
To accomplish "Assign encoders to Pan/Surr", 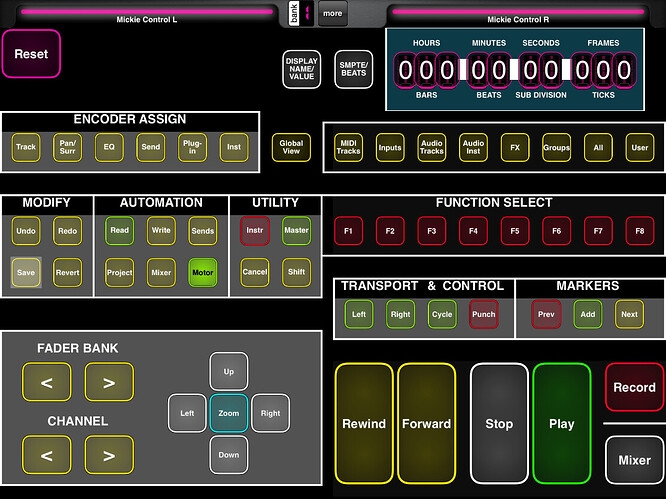I will pos(68,147).
